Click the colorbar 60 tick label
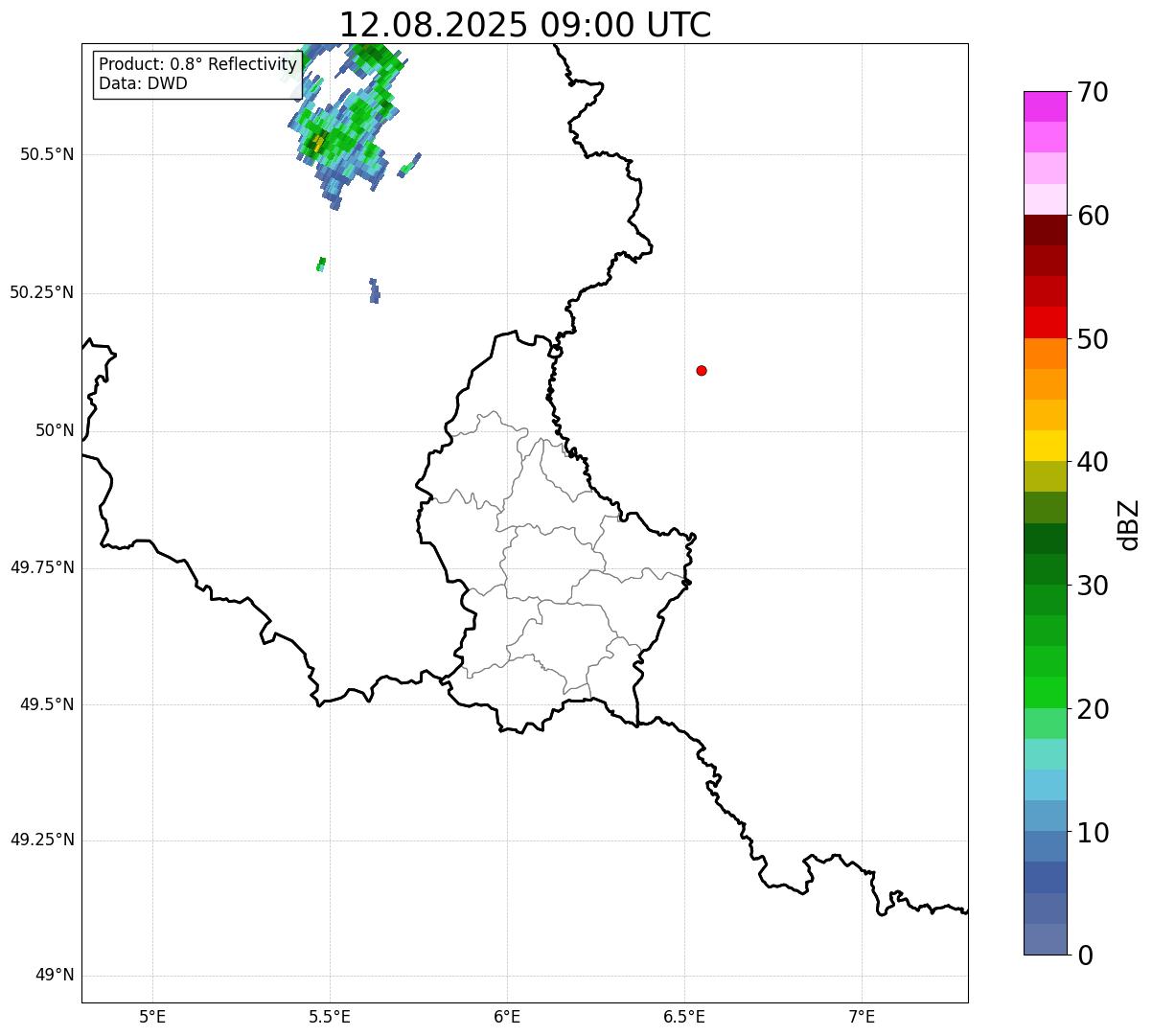1152x1036 pixels. coord(1093,216)
